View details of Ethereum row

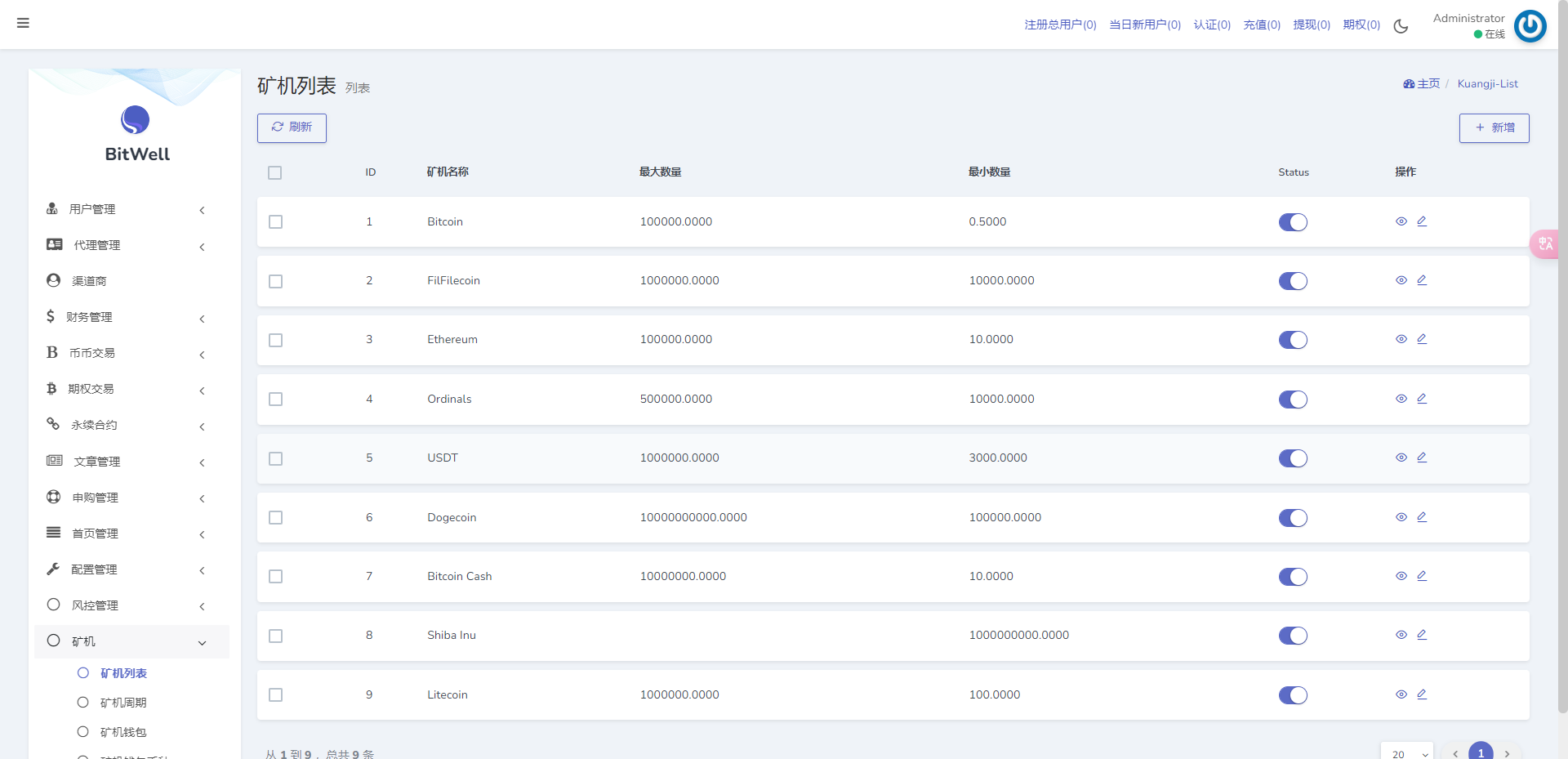(x=1401, y=339)
